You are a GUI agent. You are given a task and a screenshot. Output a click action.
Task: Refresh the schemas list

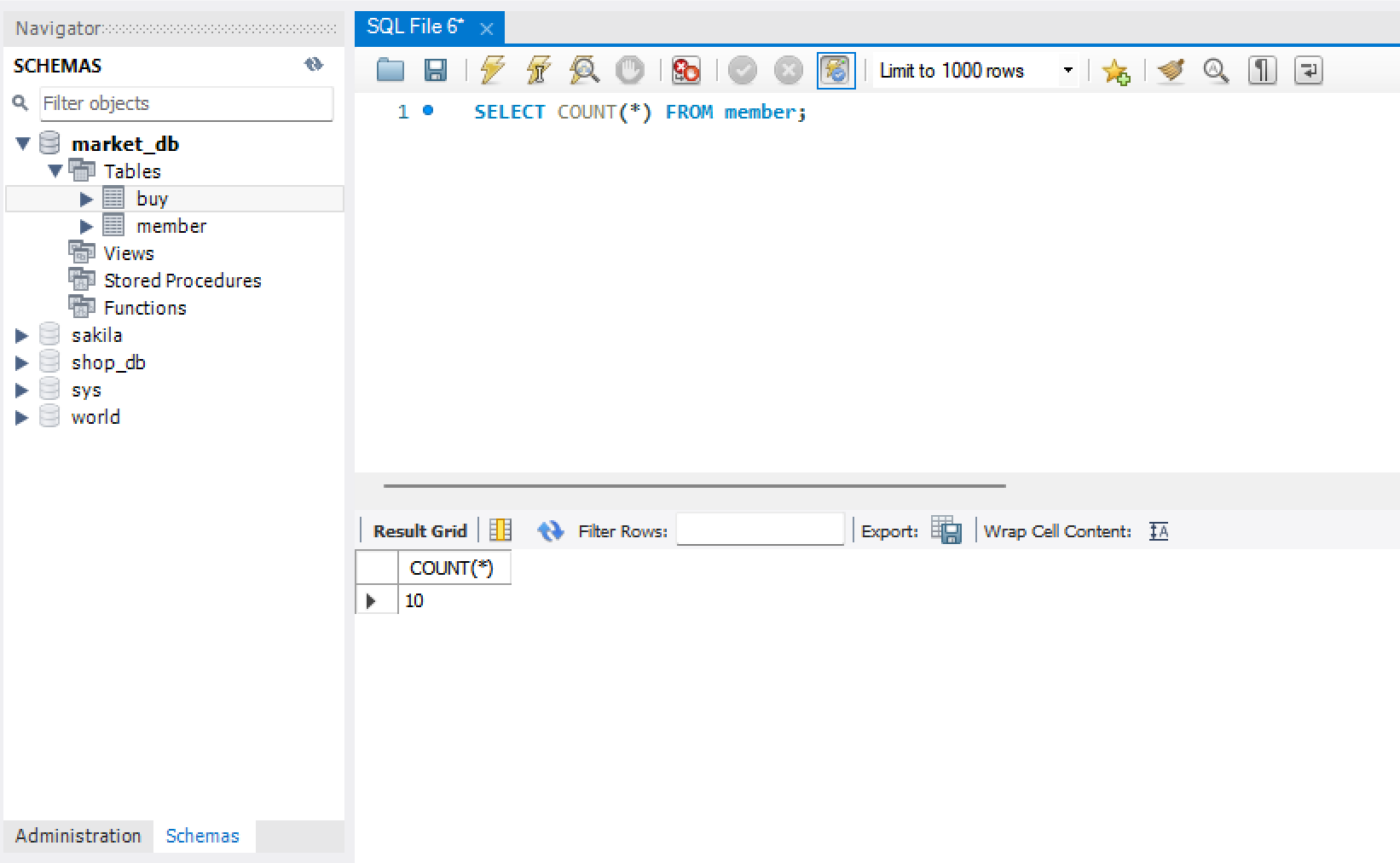tap(314, 65)
